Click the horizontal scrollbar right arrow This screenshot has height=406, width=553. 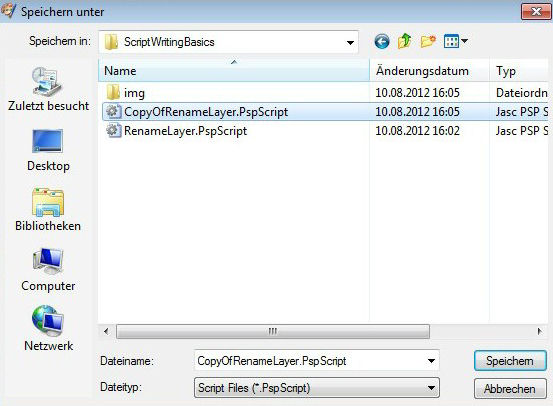[540, 331]
